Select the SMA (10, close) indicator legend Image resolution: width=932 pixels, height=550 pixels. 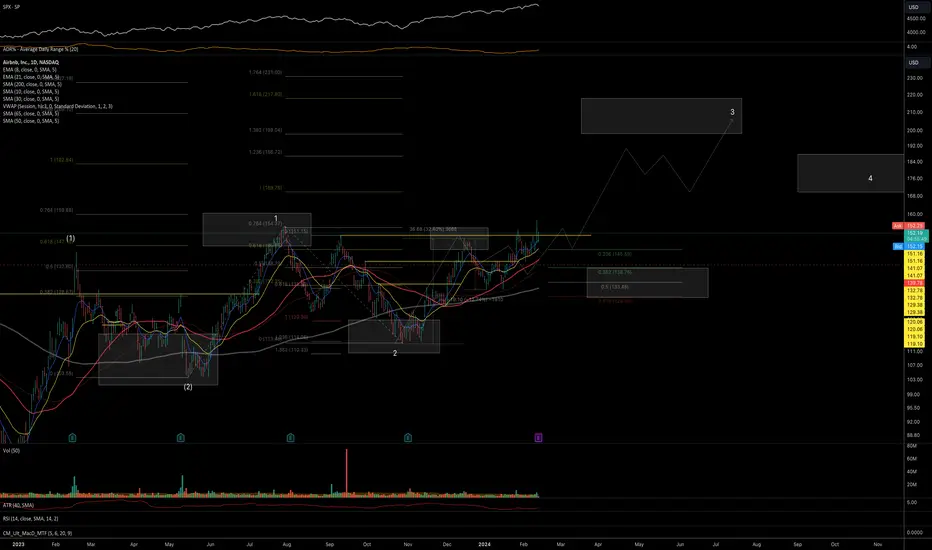31,92
